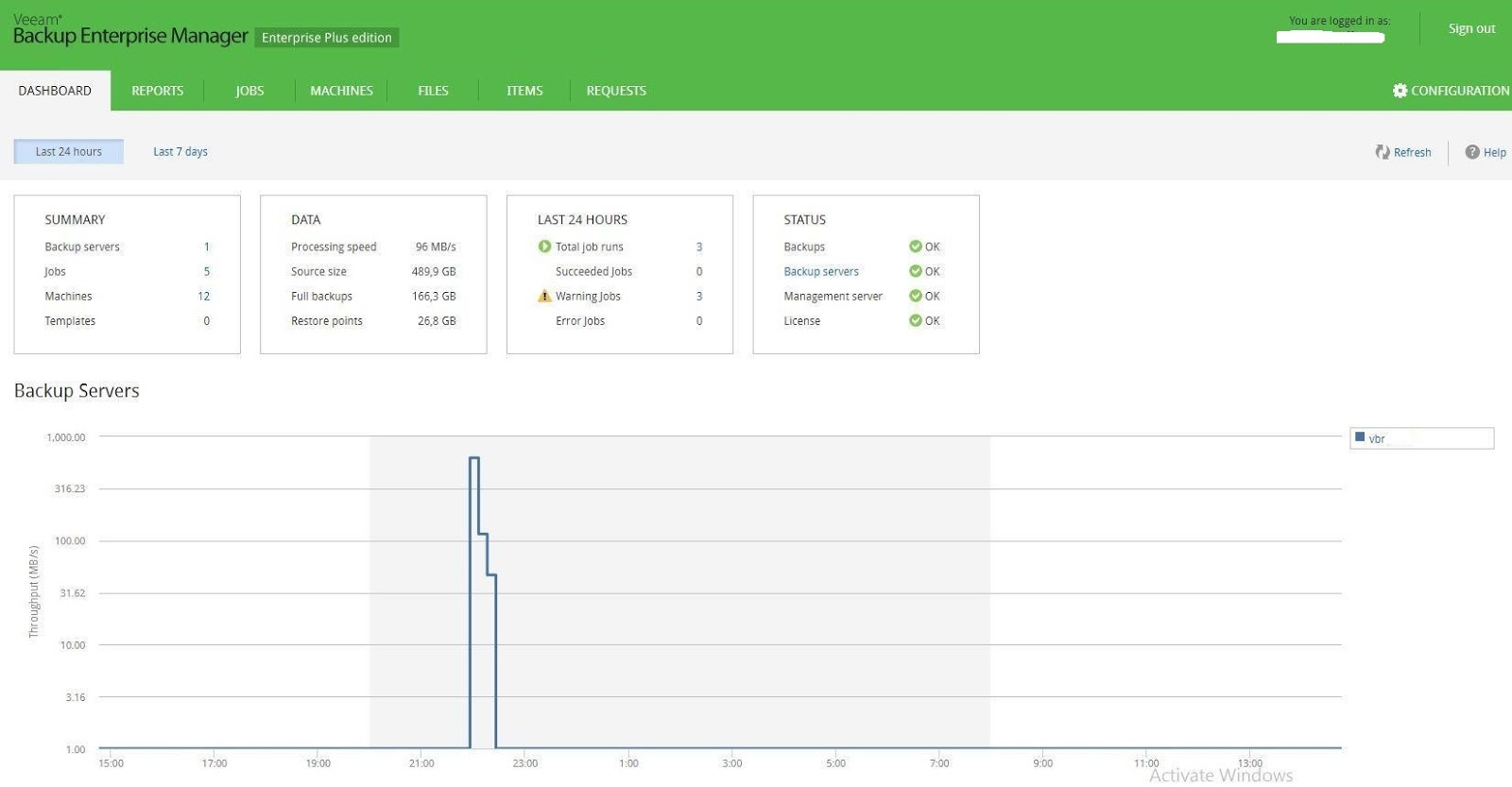Screen dimensions: 1512x787
Task: Click the Total job runs value 3
Action: (x=699, y=247)
